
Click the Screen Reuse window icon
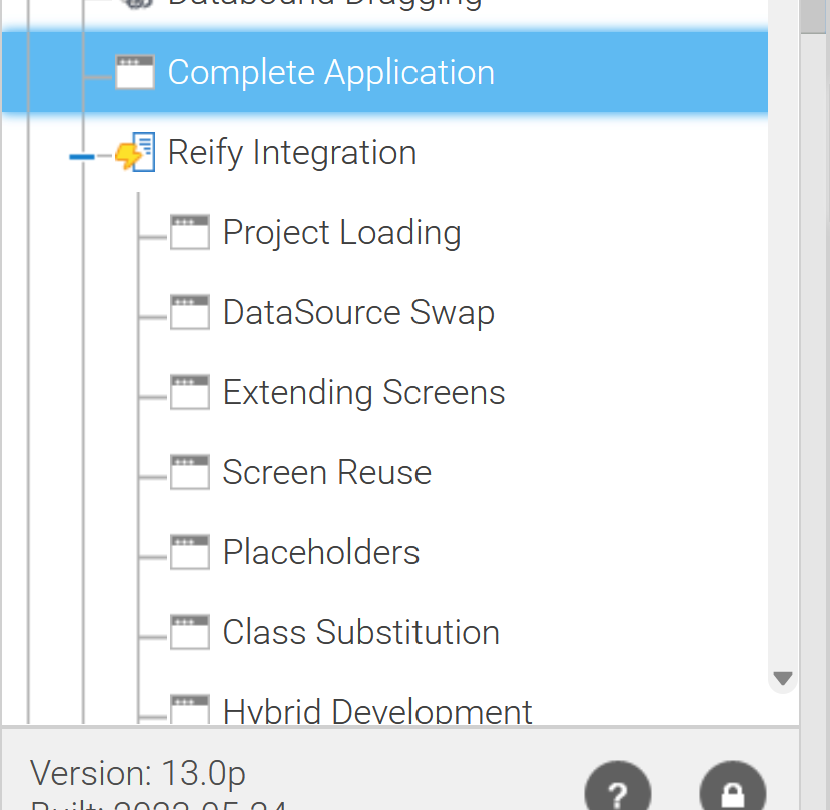coord(190,473)
